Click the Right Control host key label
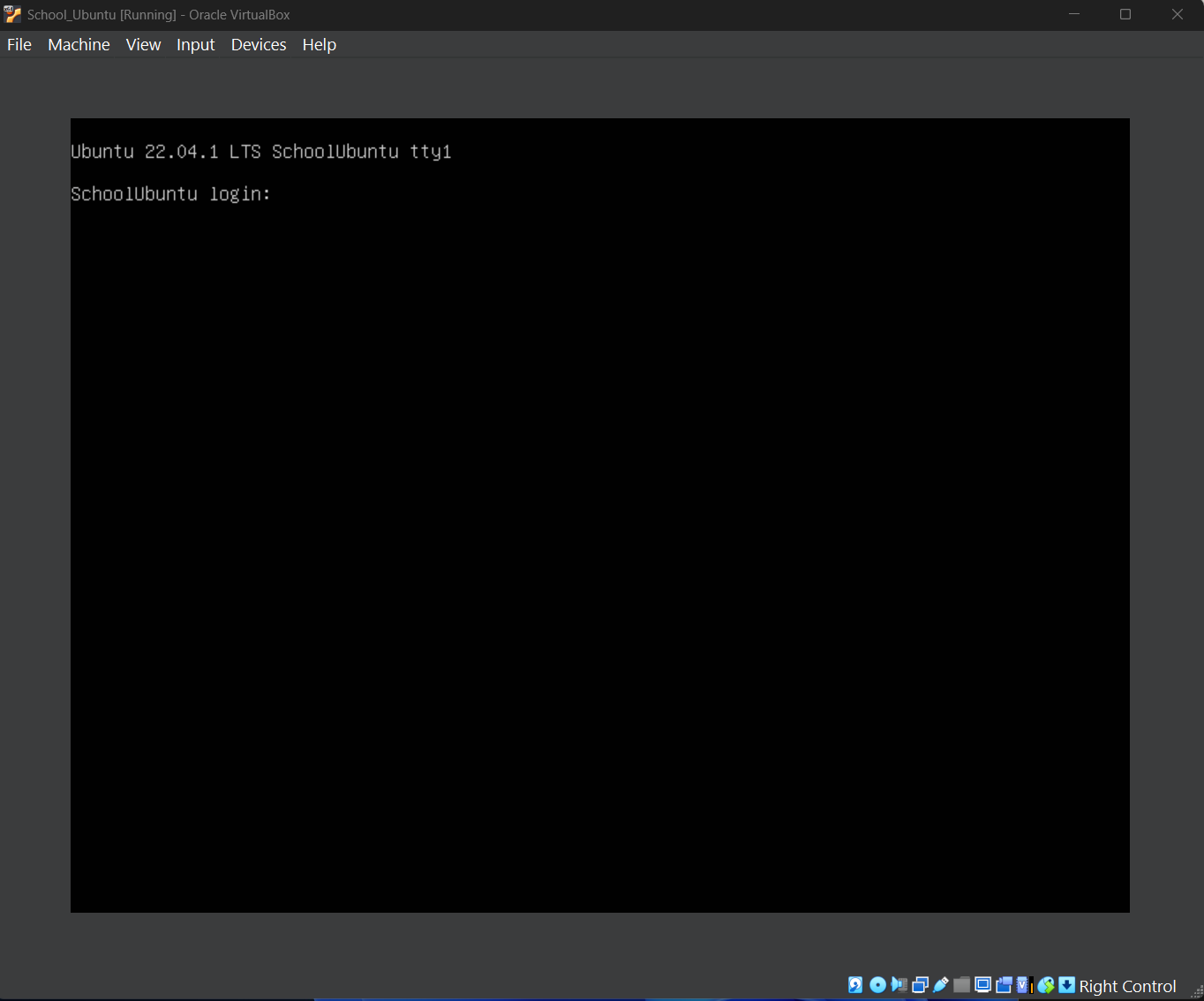This screenshot has width=1204, height=1001. point(1127,986)
